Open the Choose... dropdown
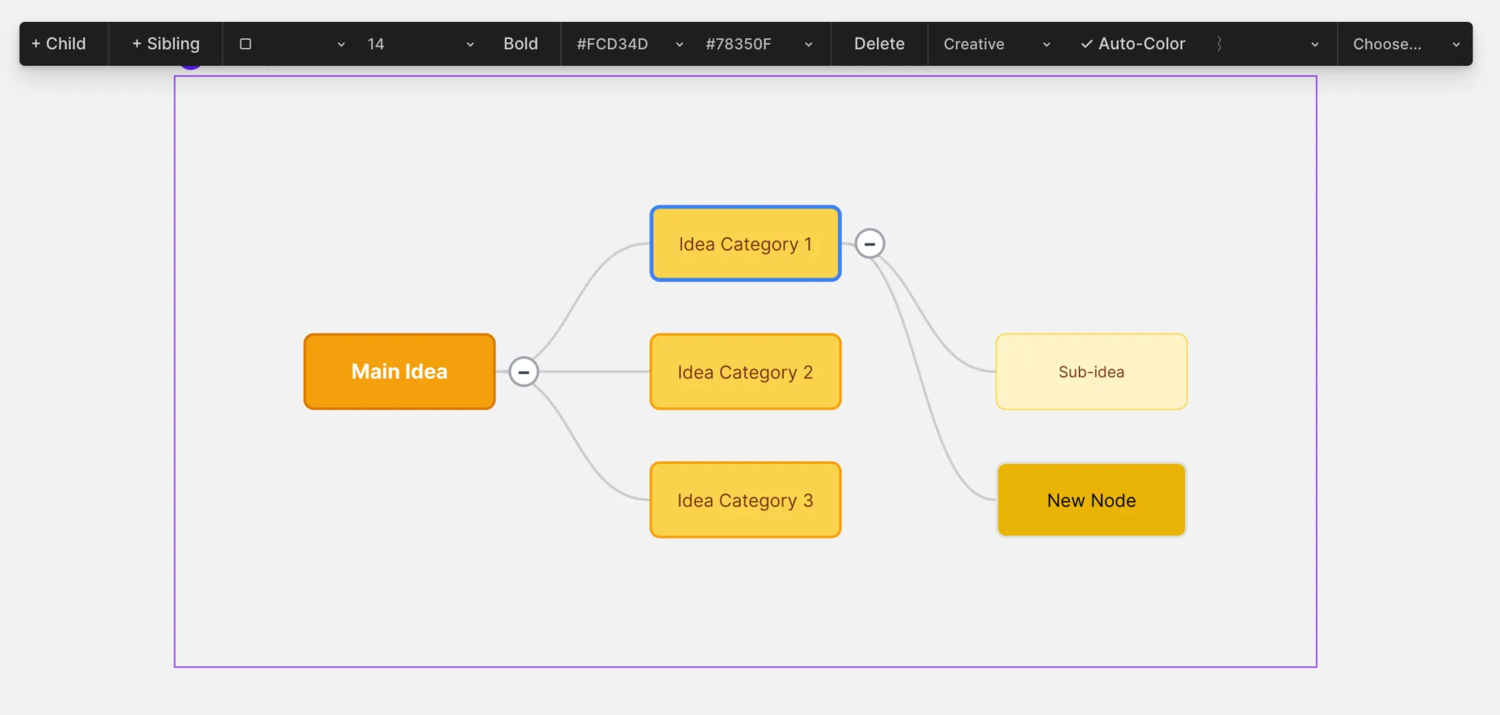The image size is (1500, 715). click(x=1405, y=44)
